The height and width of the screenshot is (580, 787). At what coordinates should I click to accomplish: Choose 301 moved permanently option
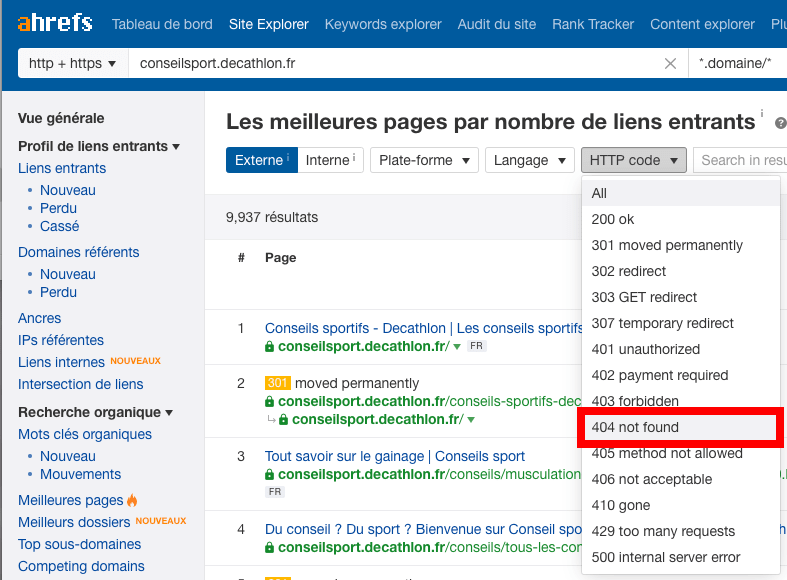[681, 245]
